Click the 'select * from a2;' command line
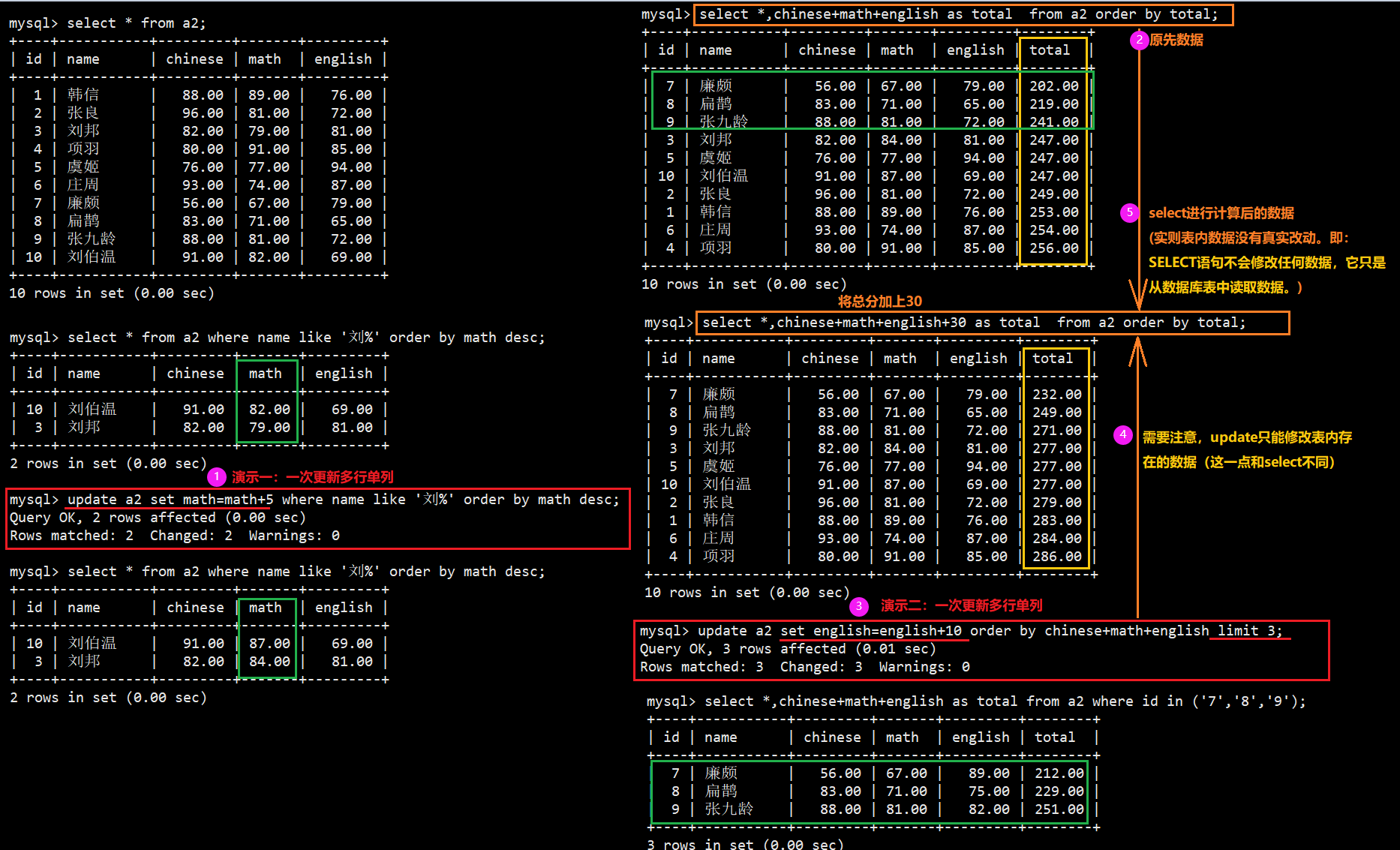 107,23
